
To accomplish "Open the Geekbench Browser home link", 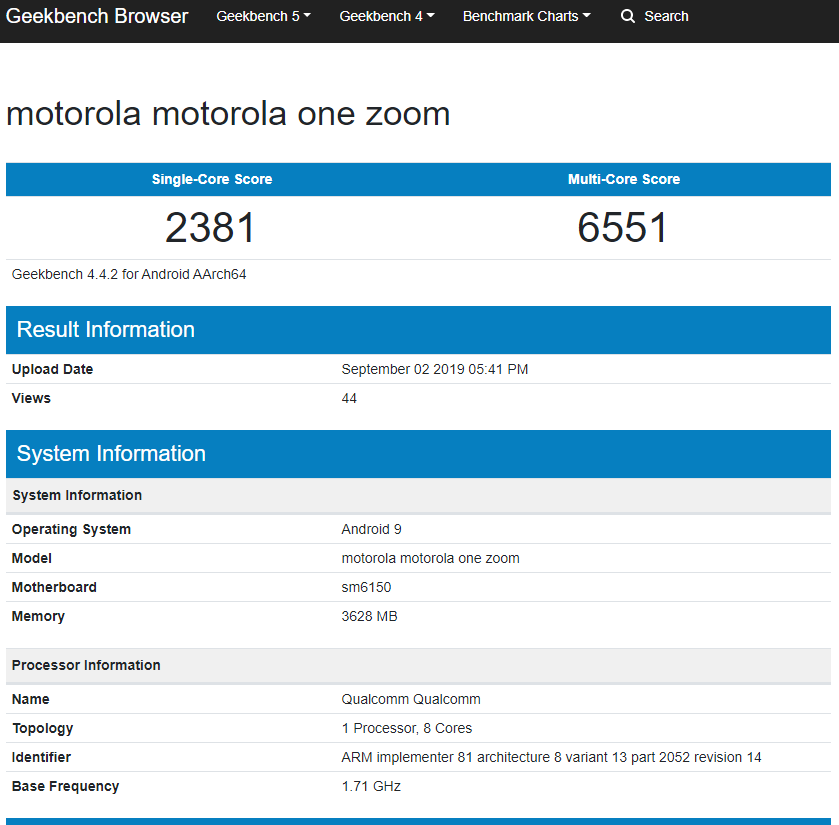I will tap(97, 17).
